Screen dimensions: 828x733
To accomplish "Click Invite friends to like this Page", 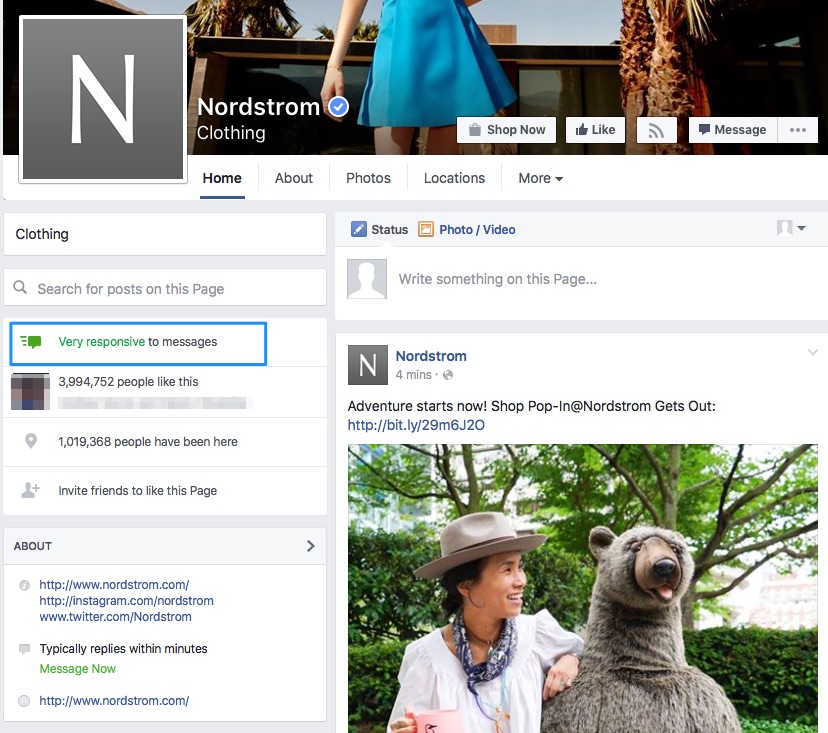I will pyautogui.click(x=137, y=491).
